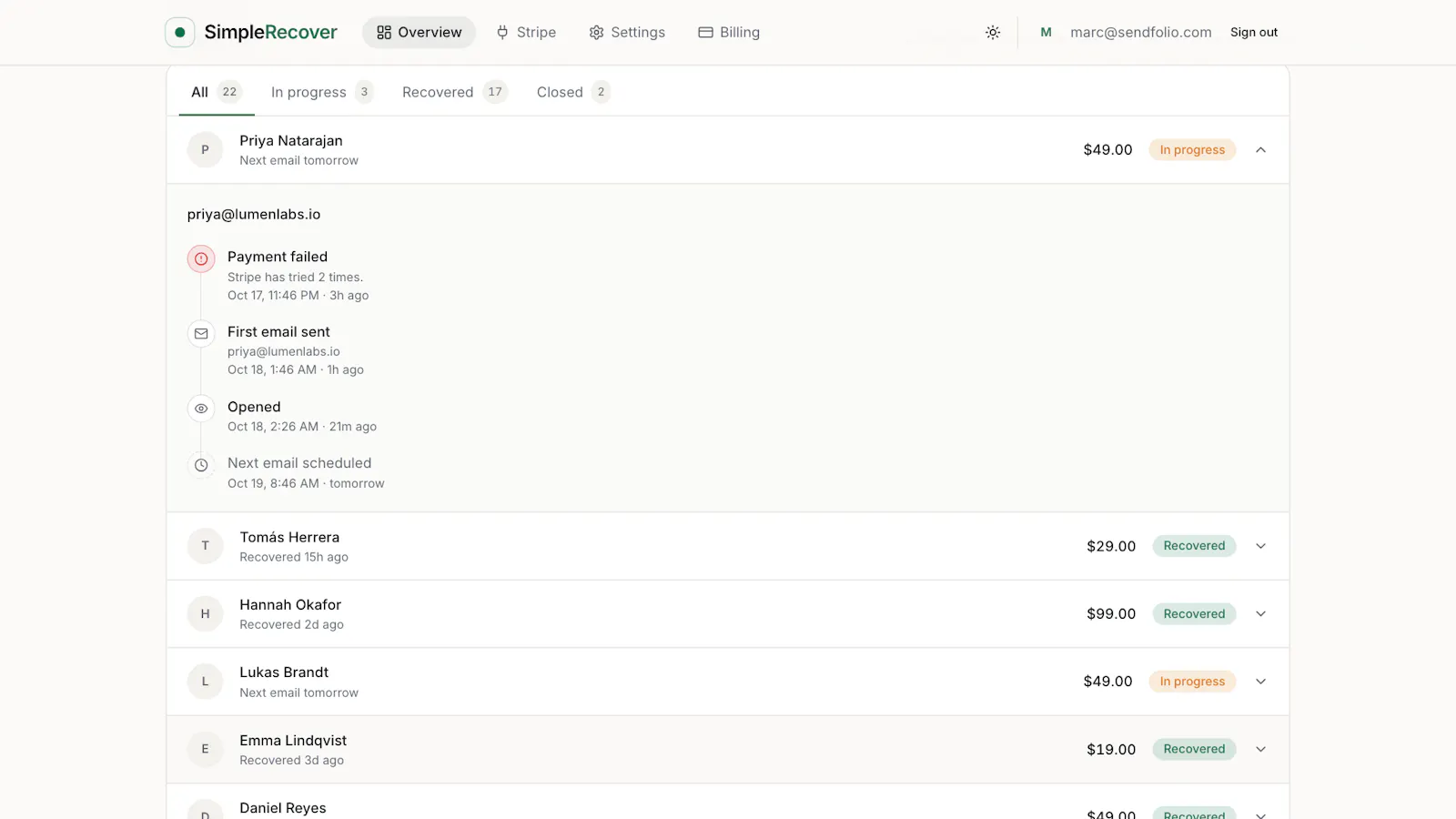Switch to the Recovered tab
The width and height of the screenshot is (1456, 819).
click(454, 92)
